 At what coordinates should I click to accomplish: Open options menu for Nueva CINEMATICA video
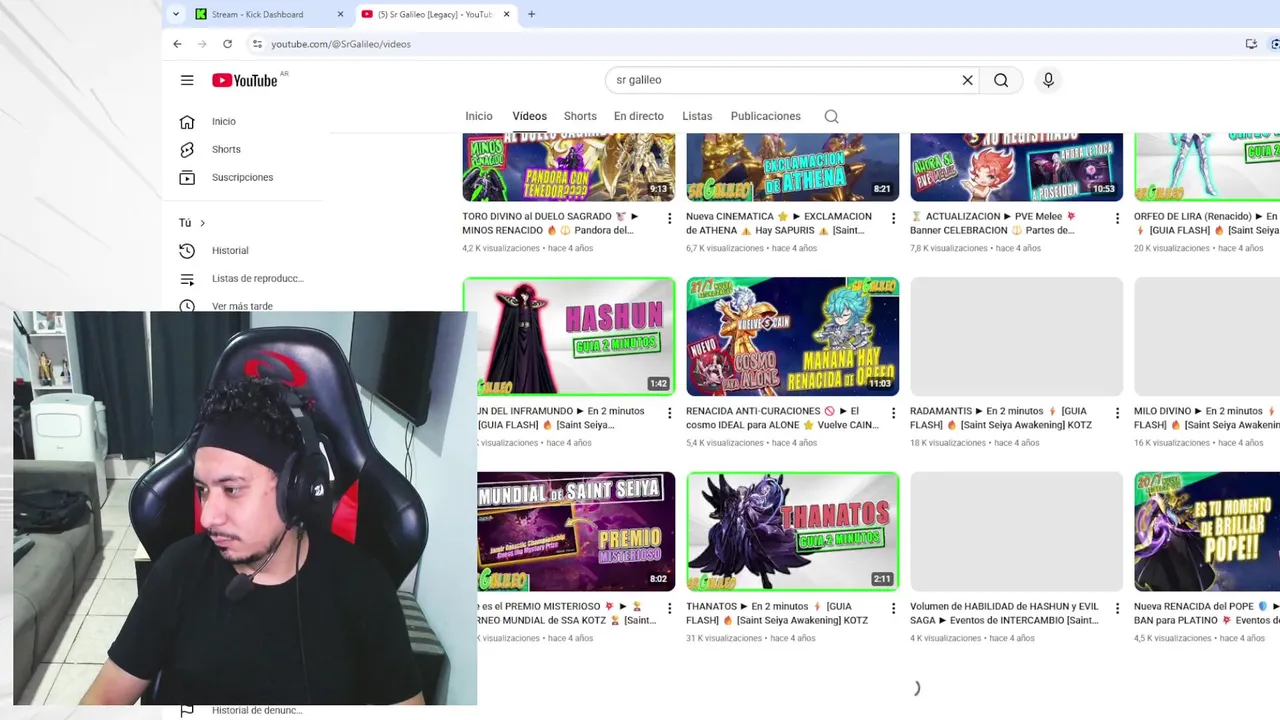coord(894,218)
